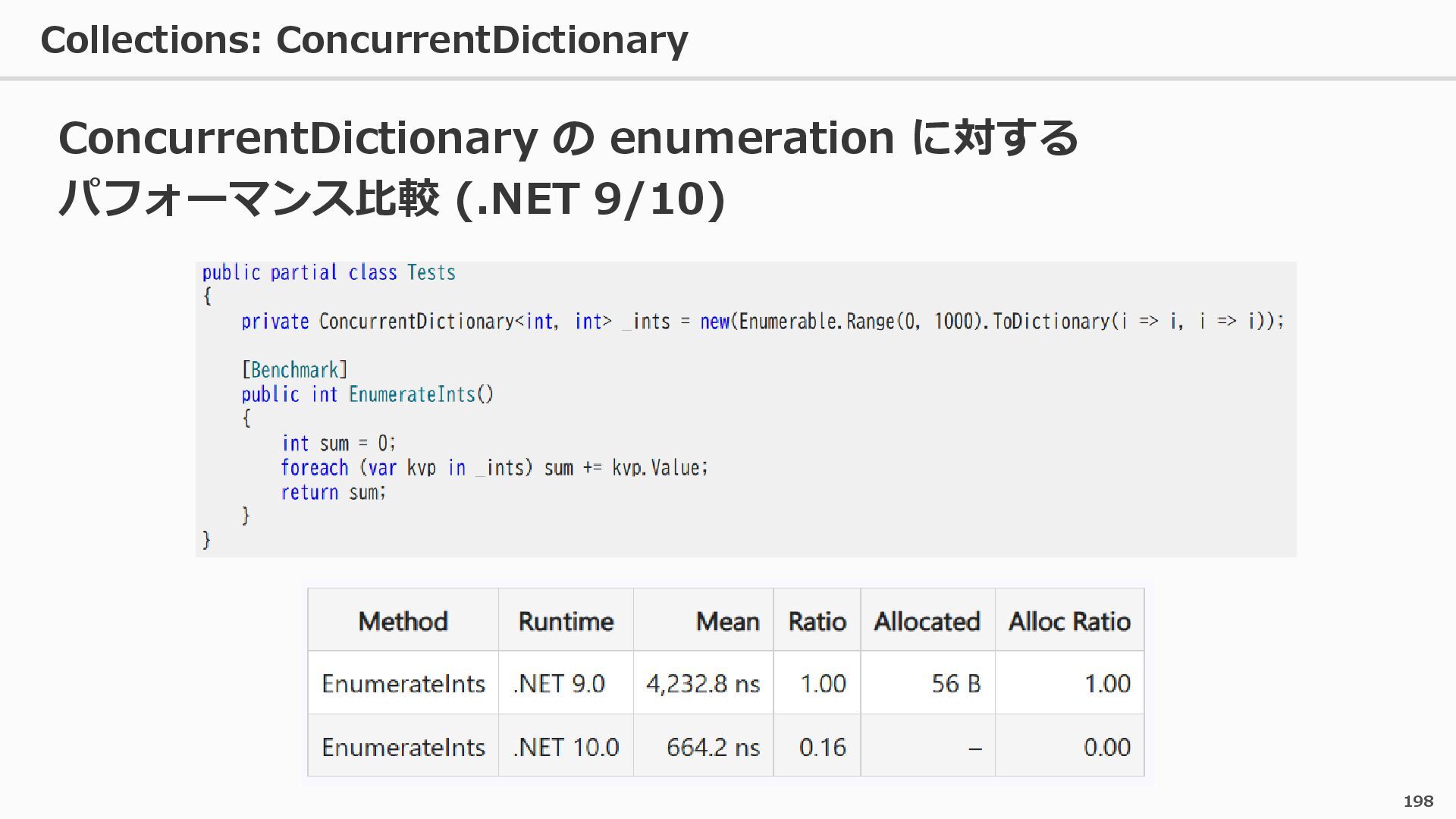Image resolution: width=1456 pixels, height=819 pixels.
Task: Click the 'Method' column header
Action: pos(403,621)
